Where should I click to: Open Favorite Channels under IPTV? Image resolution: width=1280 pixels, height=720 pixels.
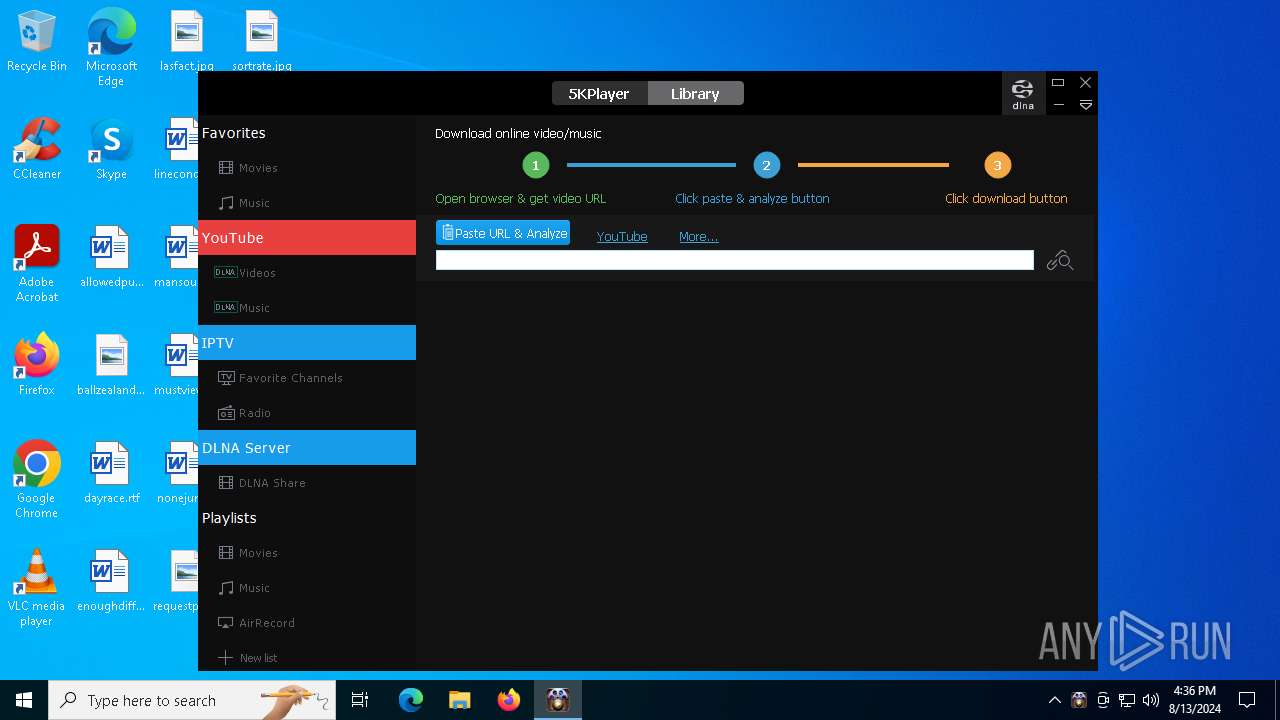coord(307,378)
